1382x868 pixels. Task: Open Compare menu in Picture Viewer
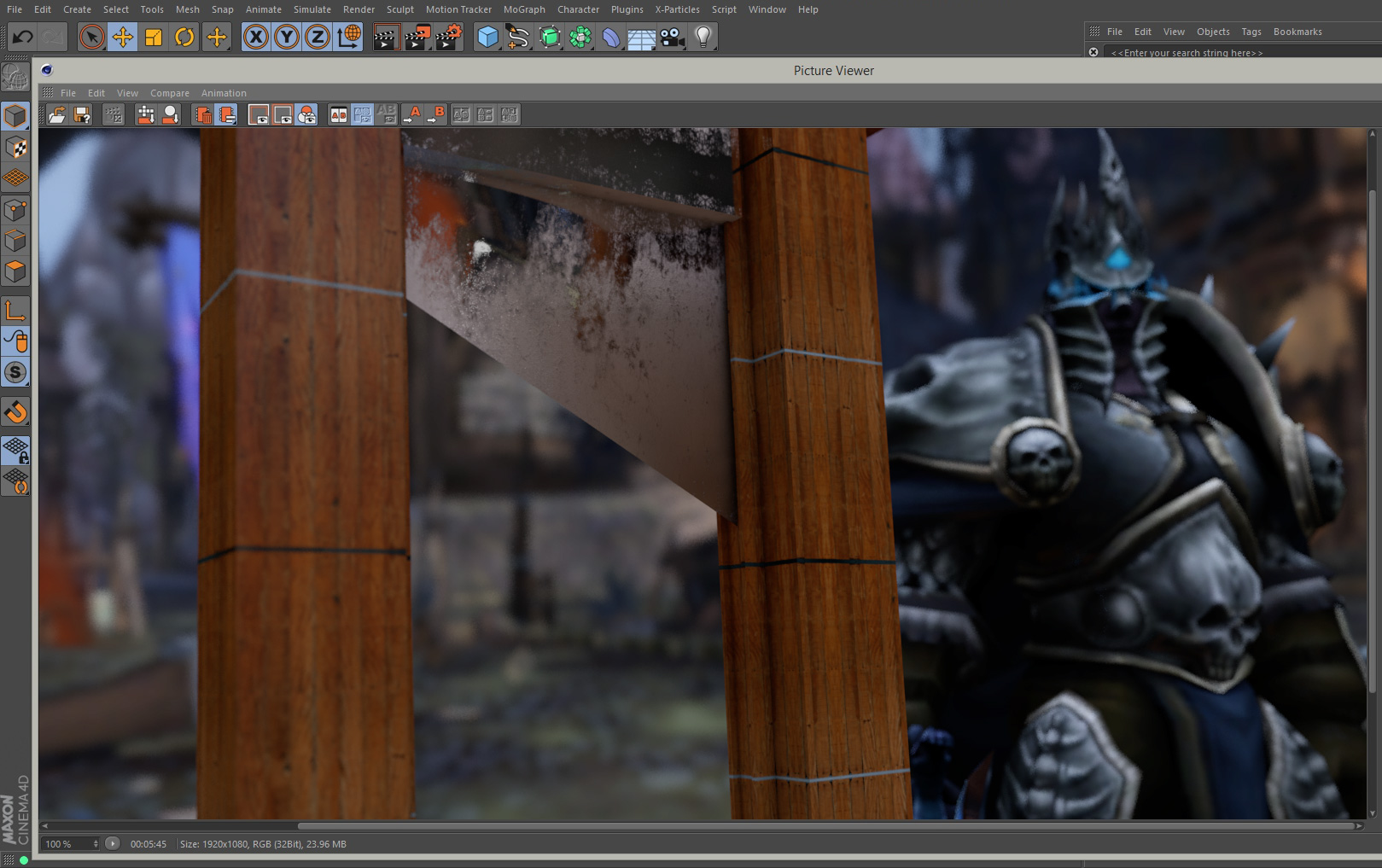point(170,93)
